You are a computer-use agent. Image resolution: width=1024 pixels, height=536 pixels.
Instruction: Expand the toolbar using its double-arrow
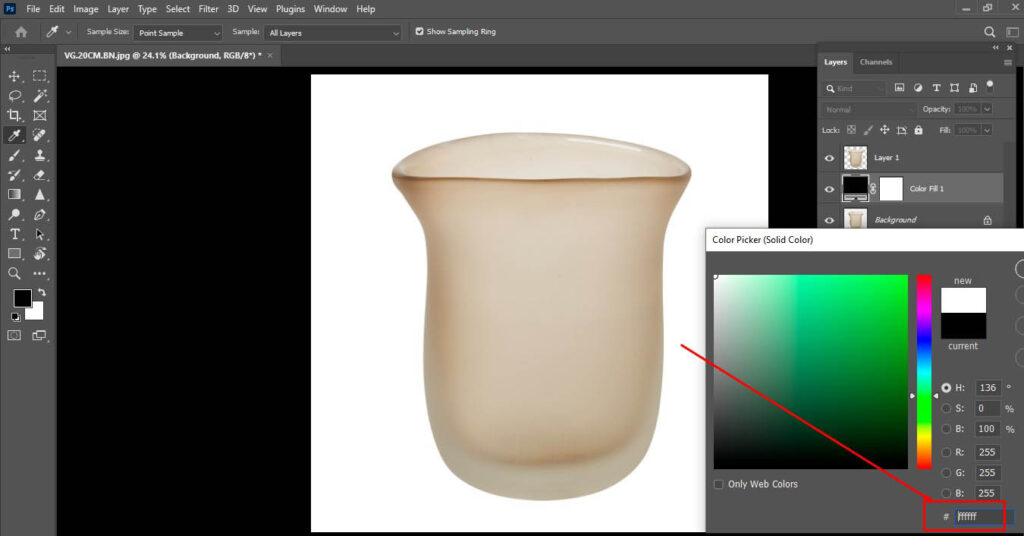click(x=7, y=49)
